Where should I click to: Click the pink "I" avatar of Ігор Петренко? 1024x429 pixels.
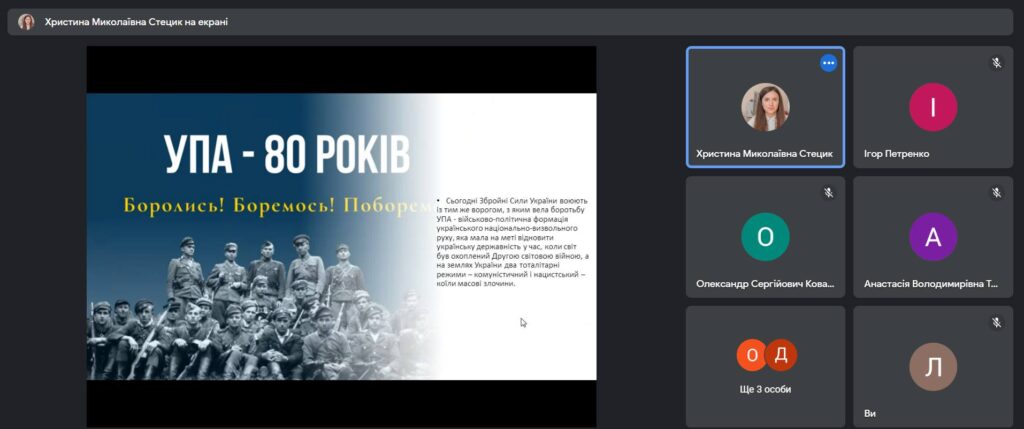tap(932, 107)
